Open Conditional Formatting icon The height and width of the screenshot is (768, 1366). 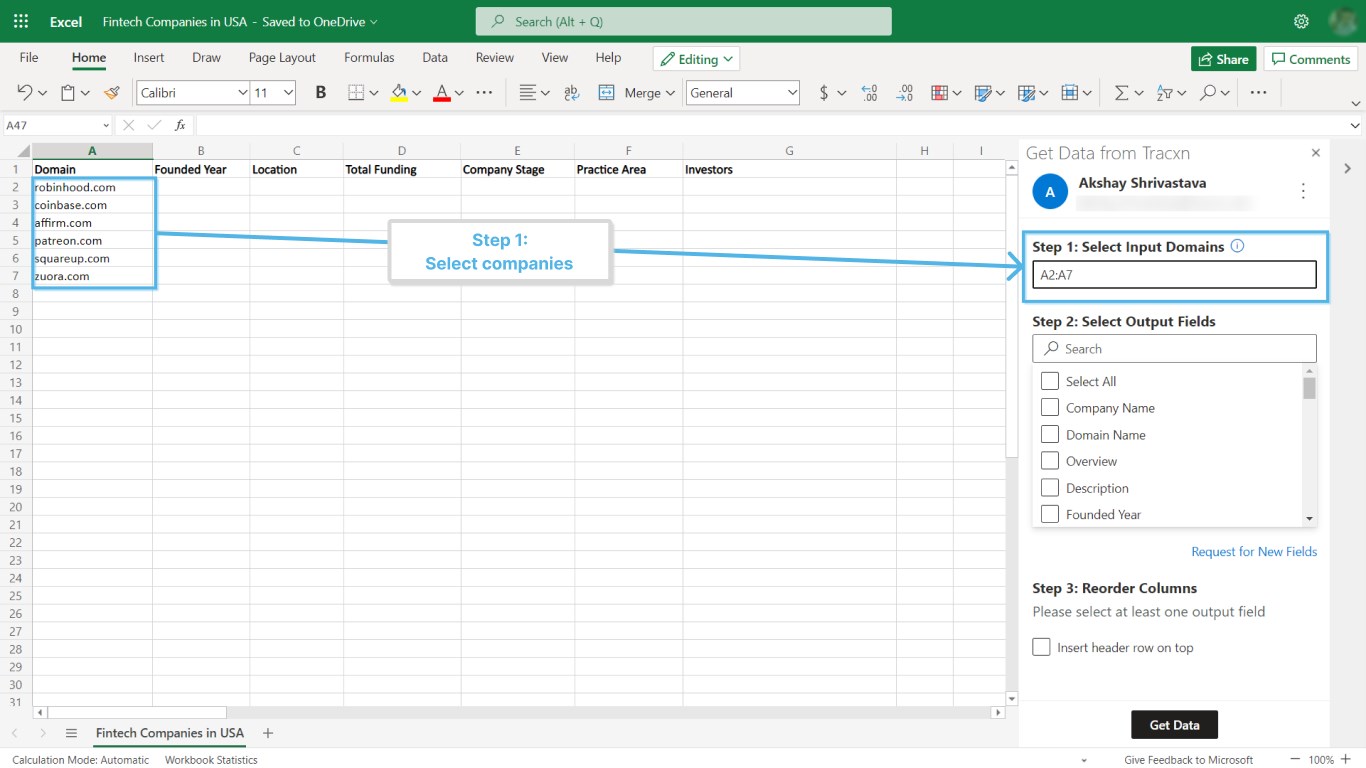(939, 93)
